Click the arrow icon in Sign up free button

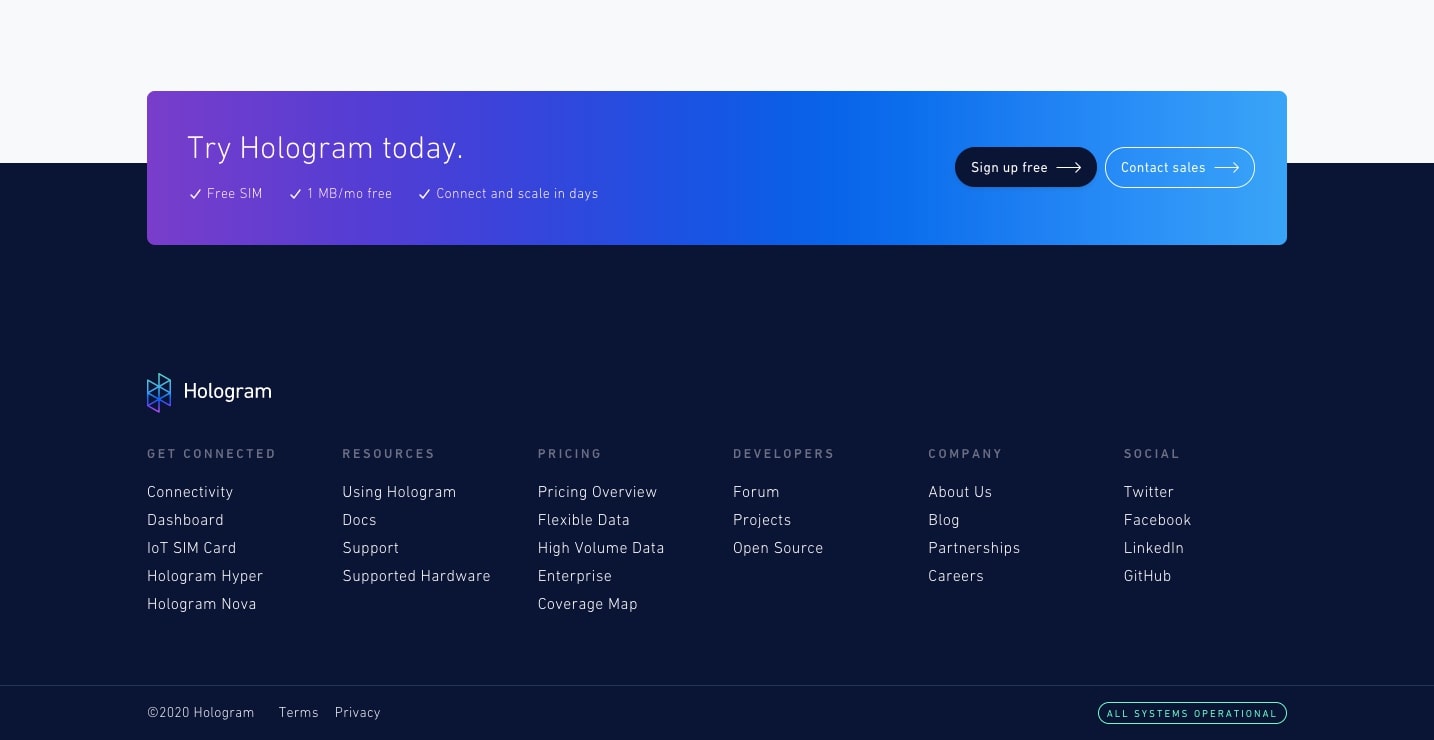click(x=1068, y=167)
